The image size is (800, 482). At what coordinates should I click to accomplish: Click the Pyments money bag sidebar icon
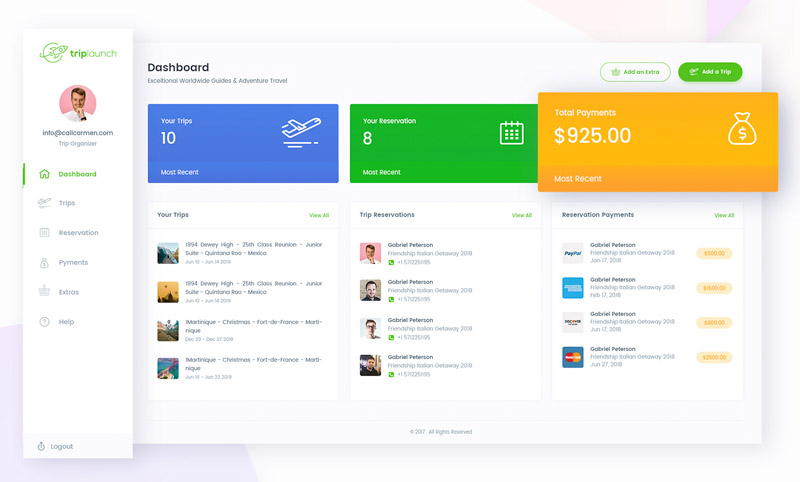[44, 263]
